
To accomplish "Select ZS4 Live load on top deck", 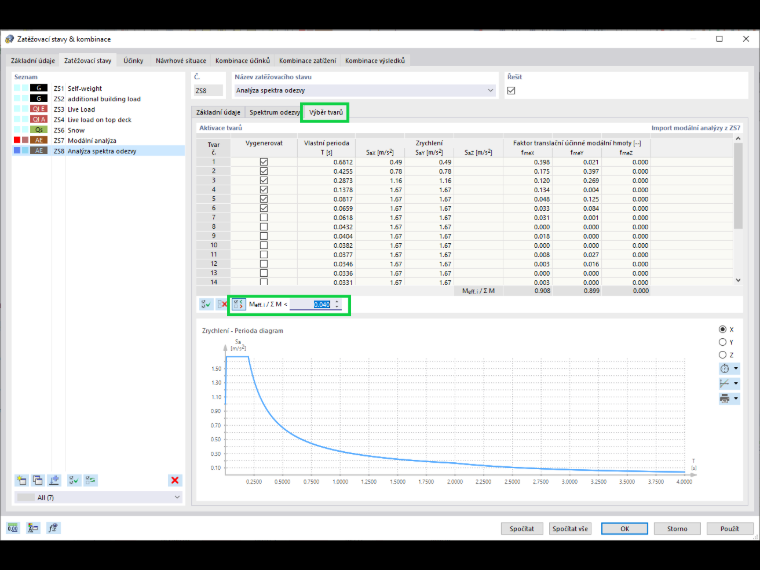I will pyautogui.click(x=98, y=120).
